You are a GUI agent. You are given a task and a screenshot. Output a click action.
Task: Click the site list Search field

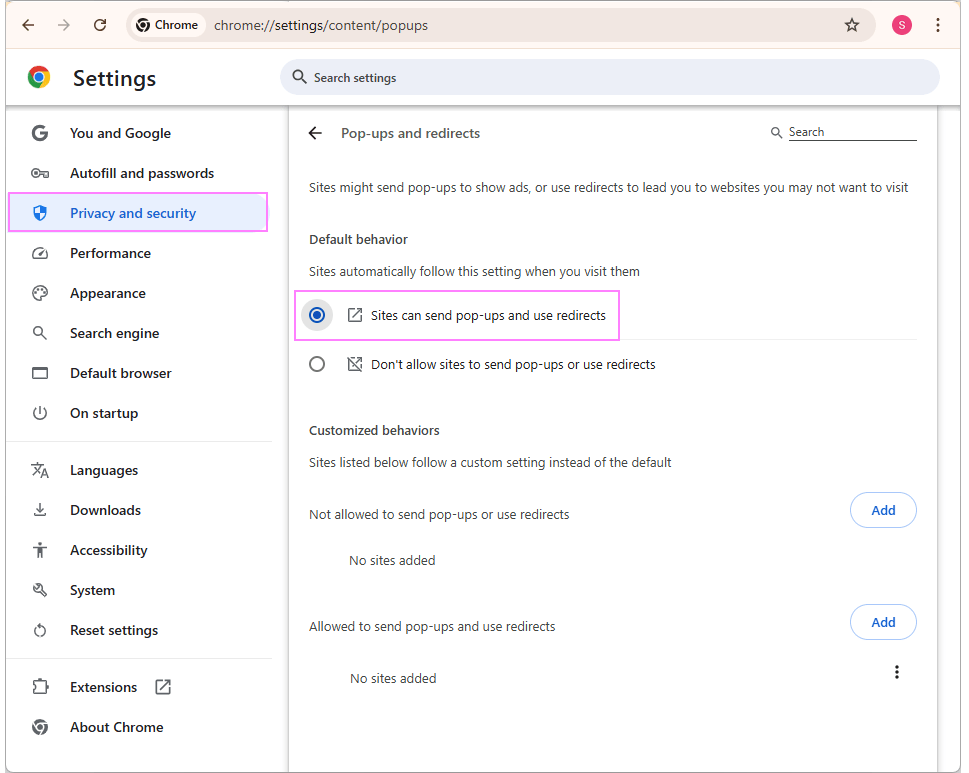(852, 132)
